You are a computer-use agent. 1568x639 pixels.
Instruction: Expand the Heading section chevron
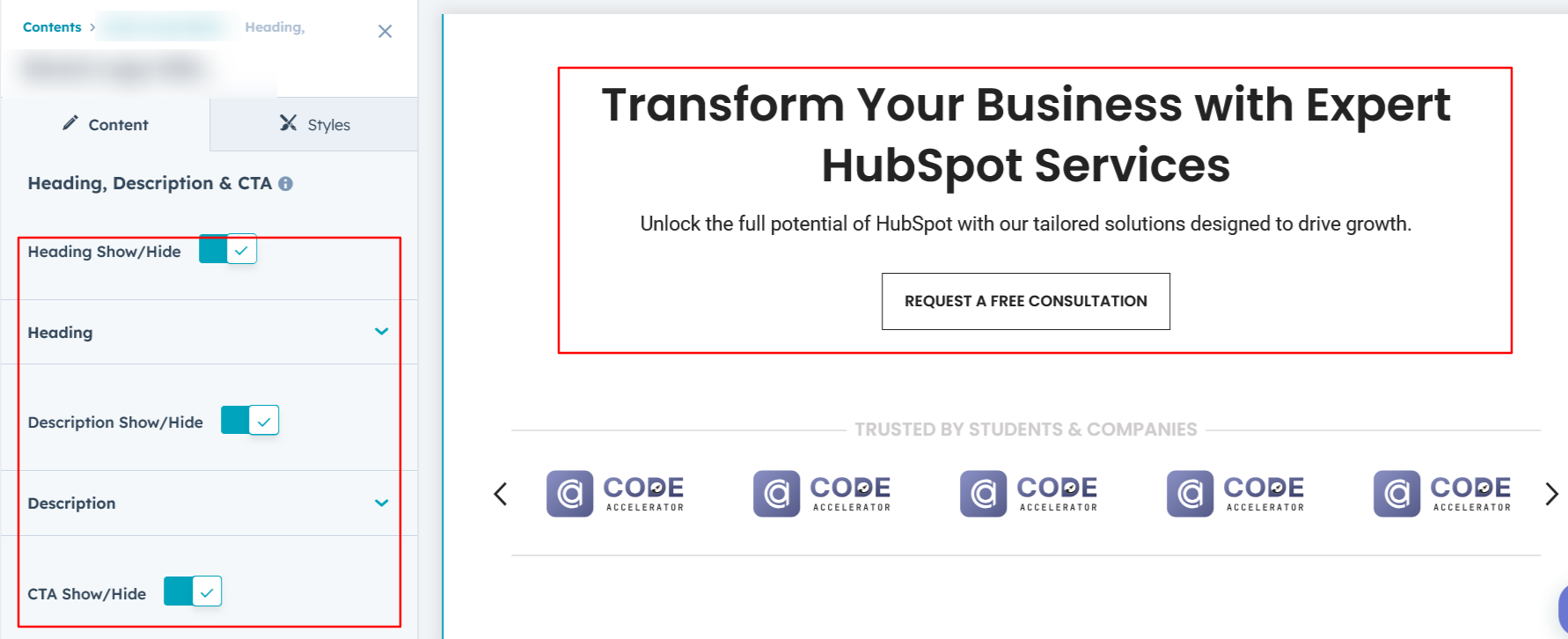(x=382, y=332)
